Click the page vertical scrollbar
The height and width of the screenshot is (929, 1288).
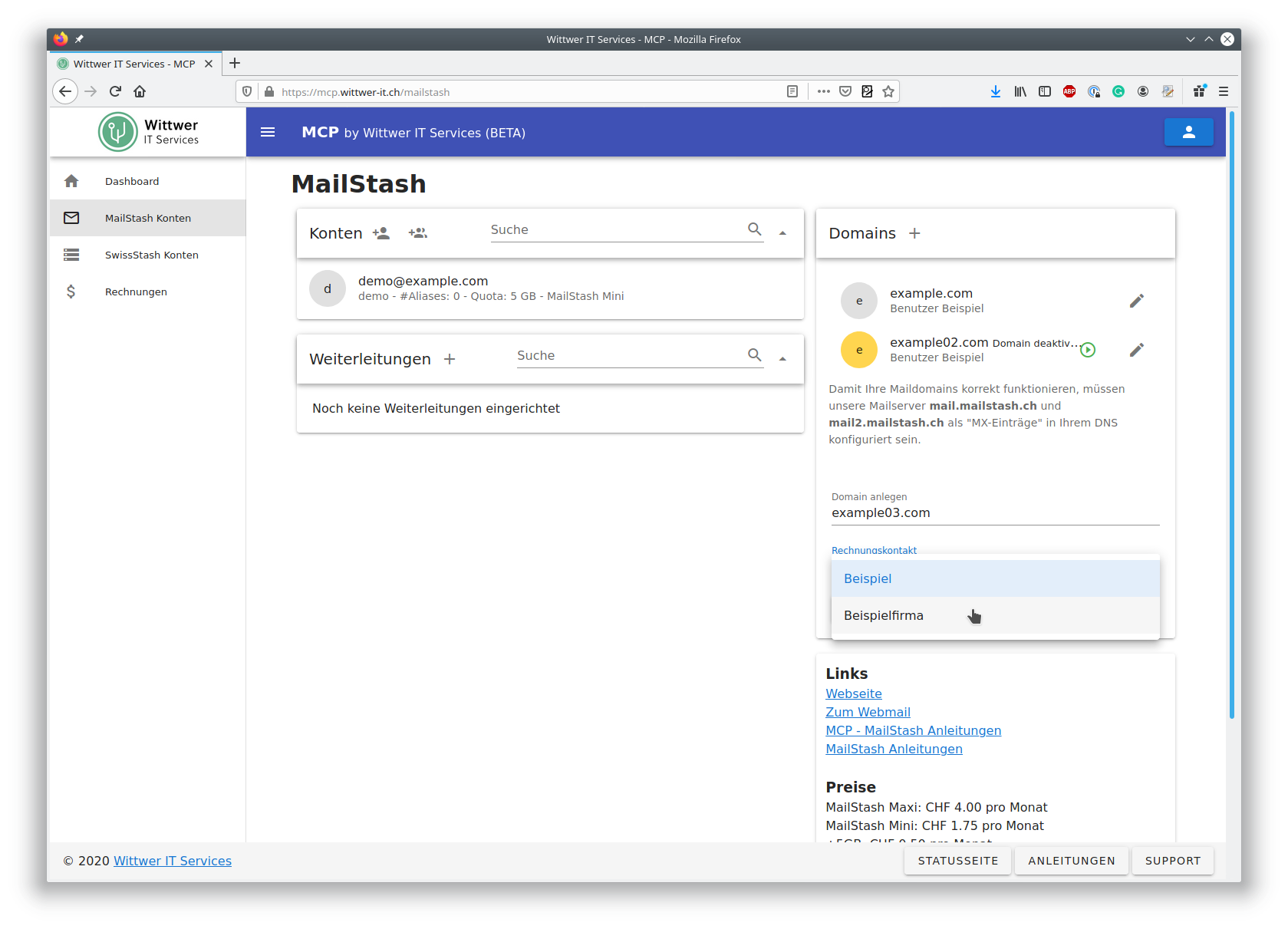(x=1232, y=414)
